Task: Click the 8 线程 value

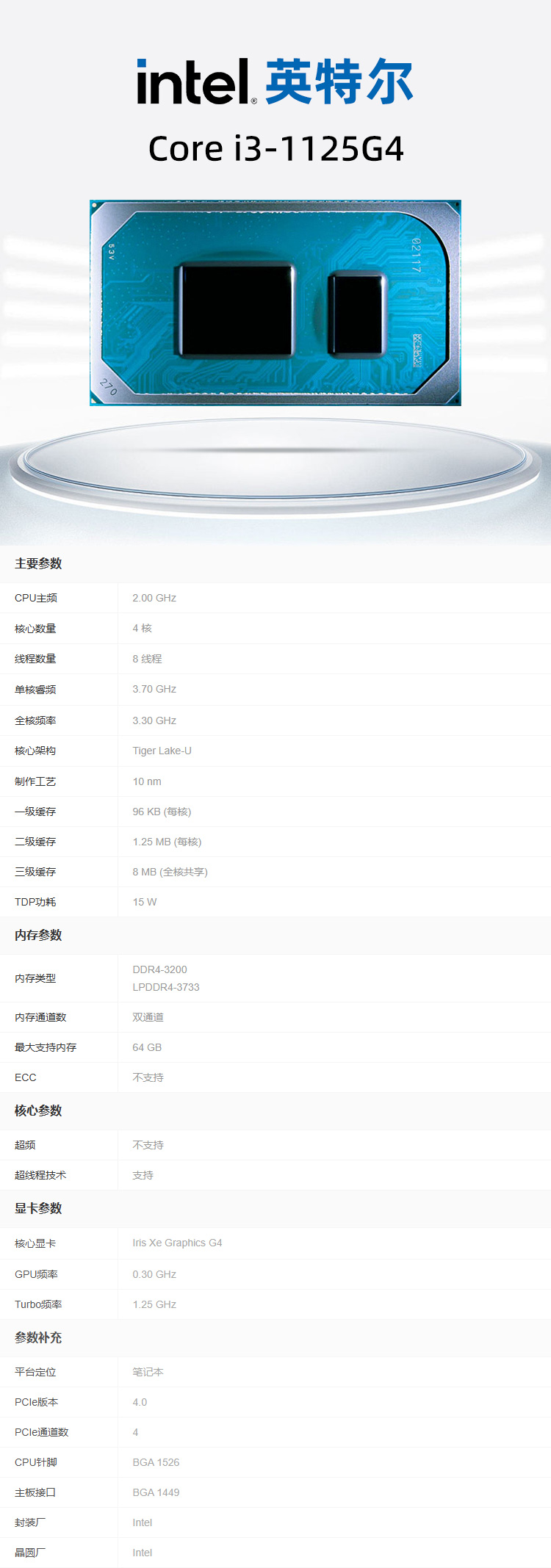Action: point(147,659)
